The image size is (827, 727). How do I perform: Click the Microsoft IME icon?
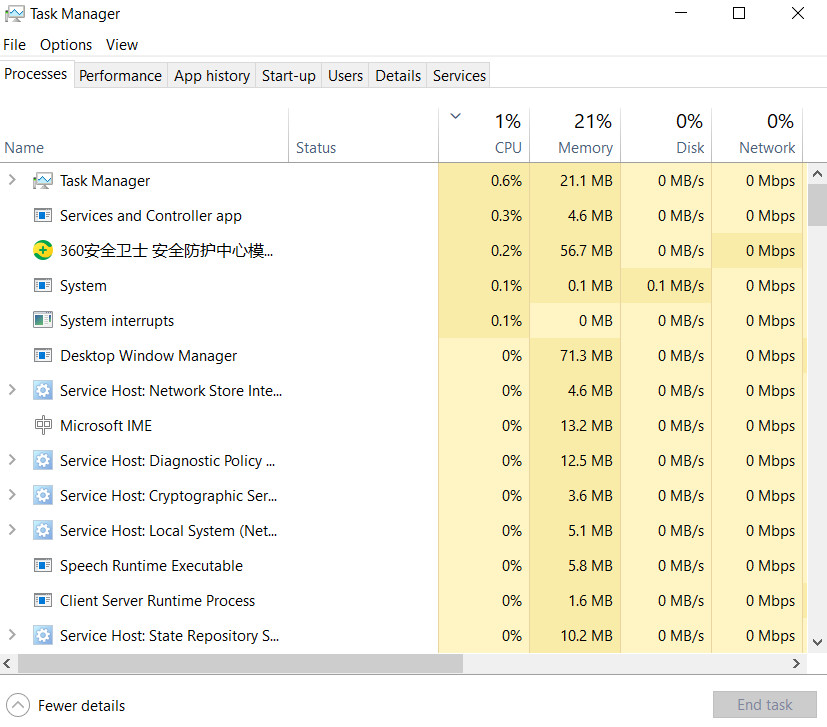pos(43,425)
